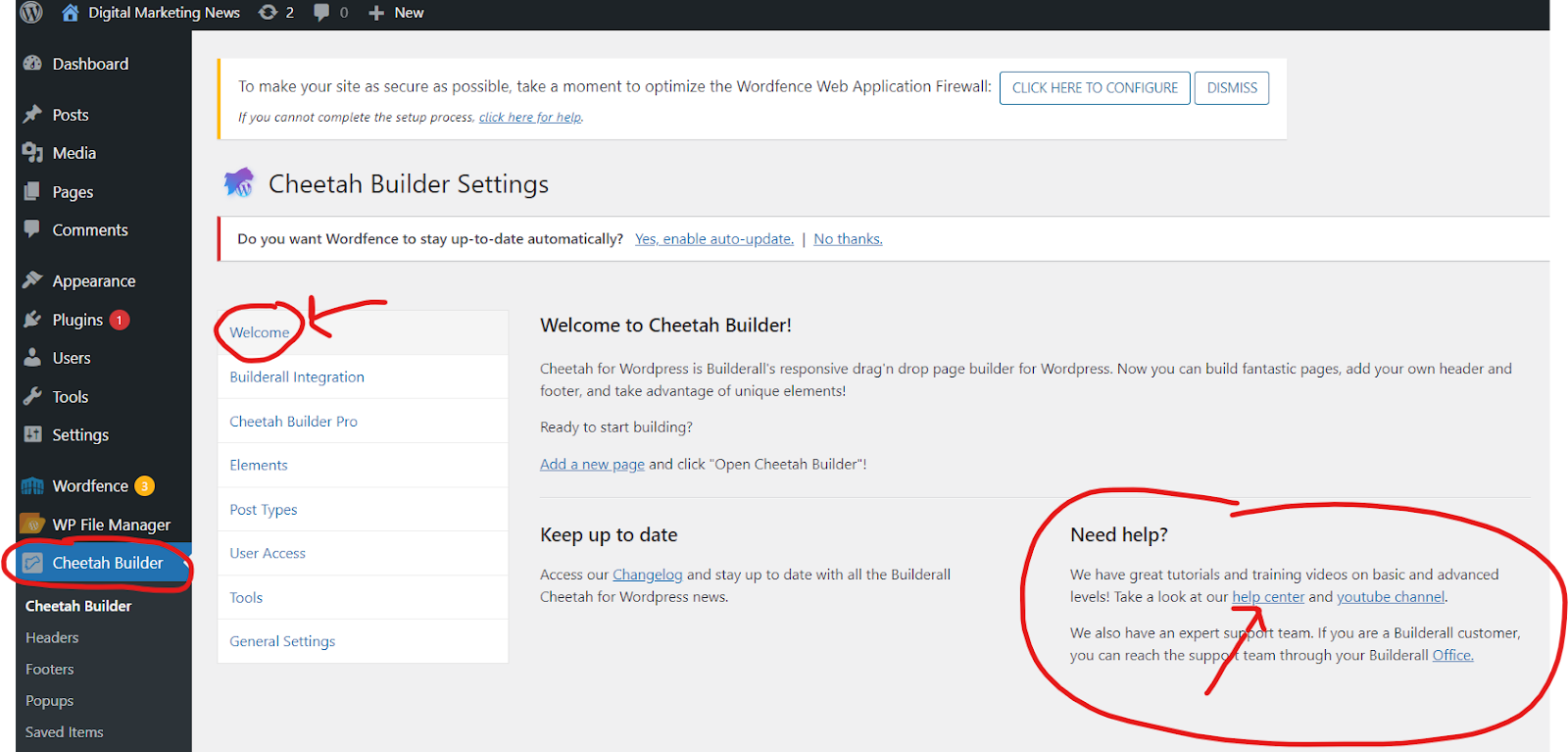The width and height of the screenshot is (1568, 752).
Task: Switch to the Elements tab
Action: pyautogui.click(x=363, y=465)
